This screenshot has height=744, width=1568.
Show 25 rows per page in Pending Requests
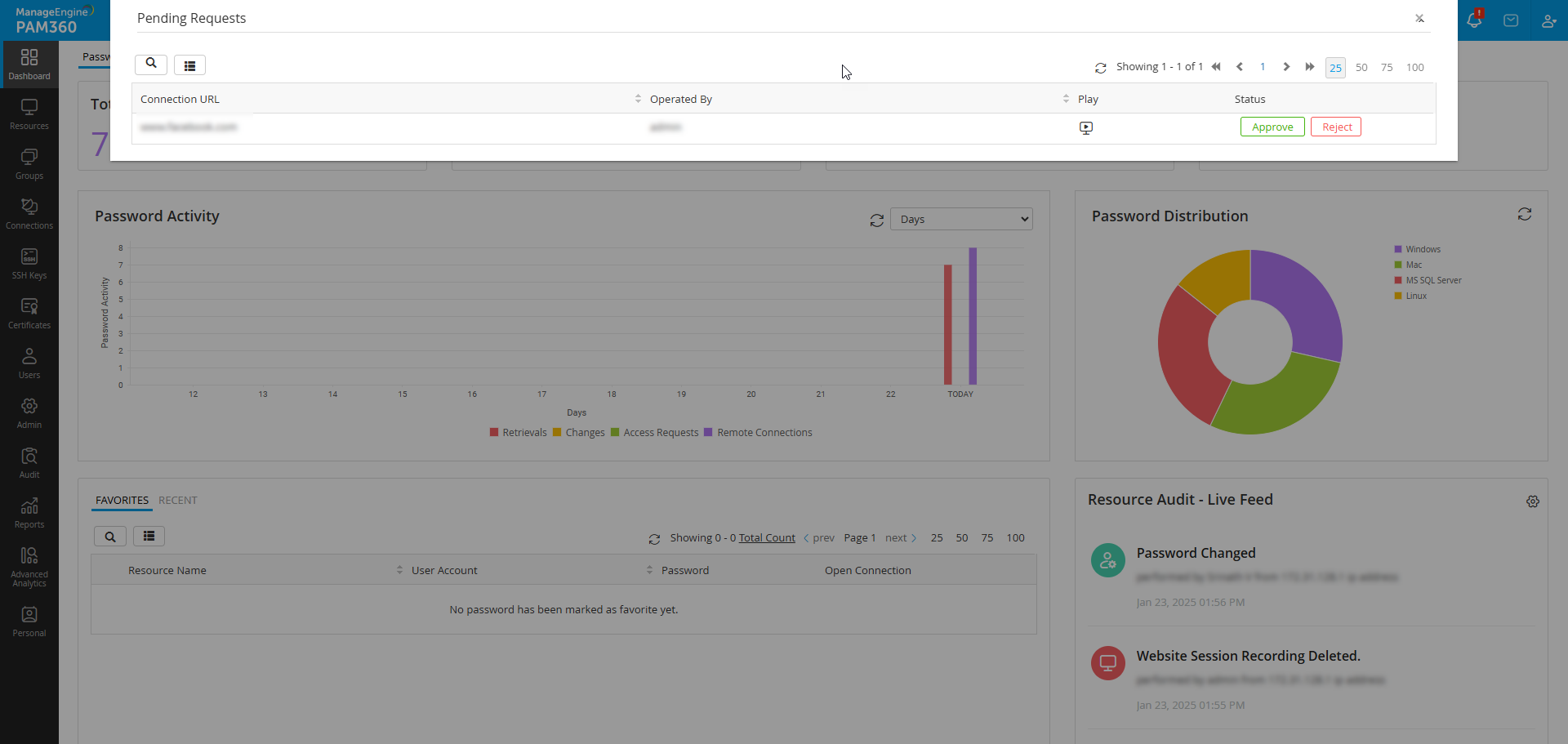point(1336,68)
